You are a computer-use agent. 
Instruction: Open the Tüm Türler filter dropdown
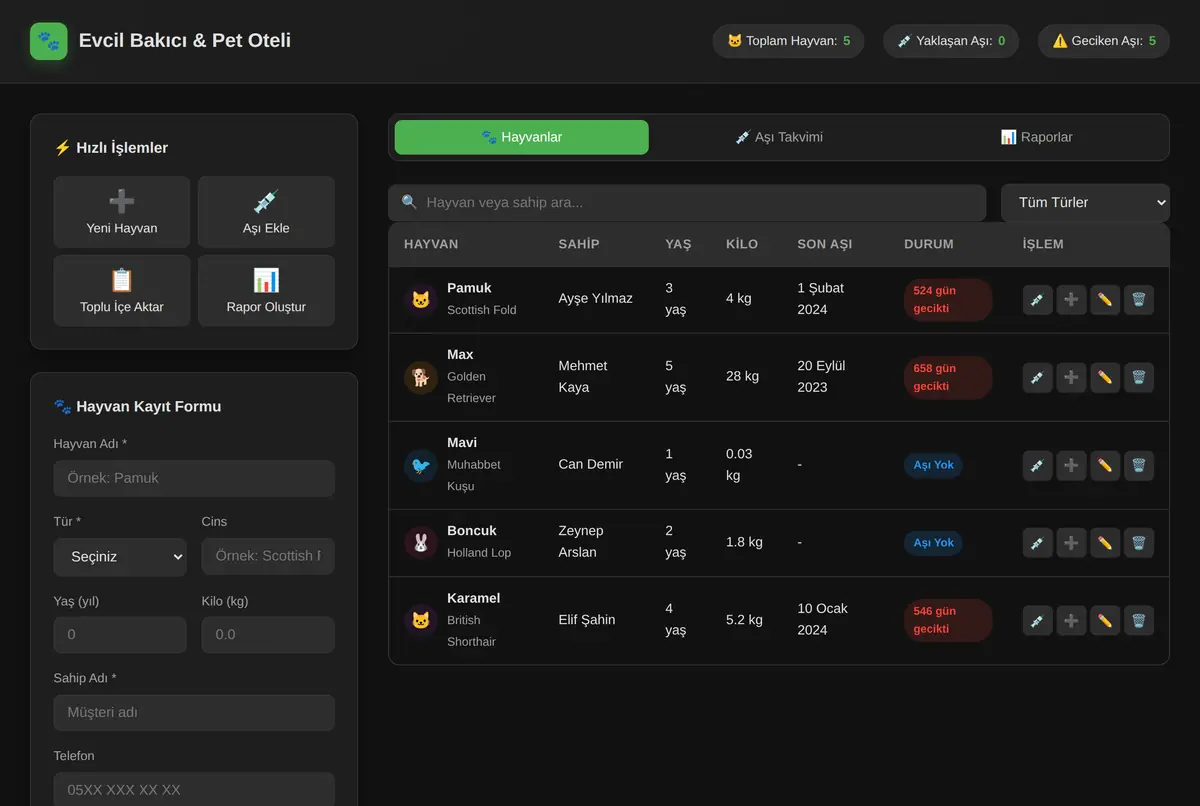(1085, 202)
